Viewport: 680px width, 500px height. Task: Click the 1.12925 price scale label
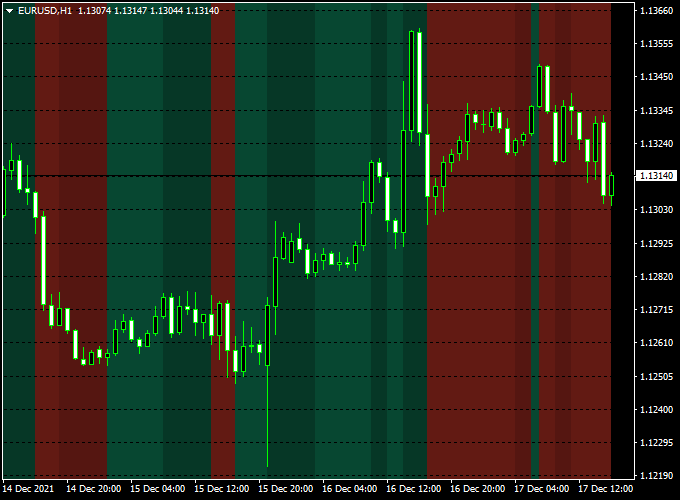[657, 243]
